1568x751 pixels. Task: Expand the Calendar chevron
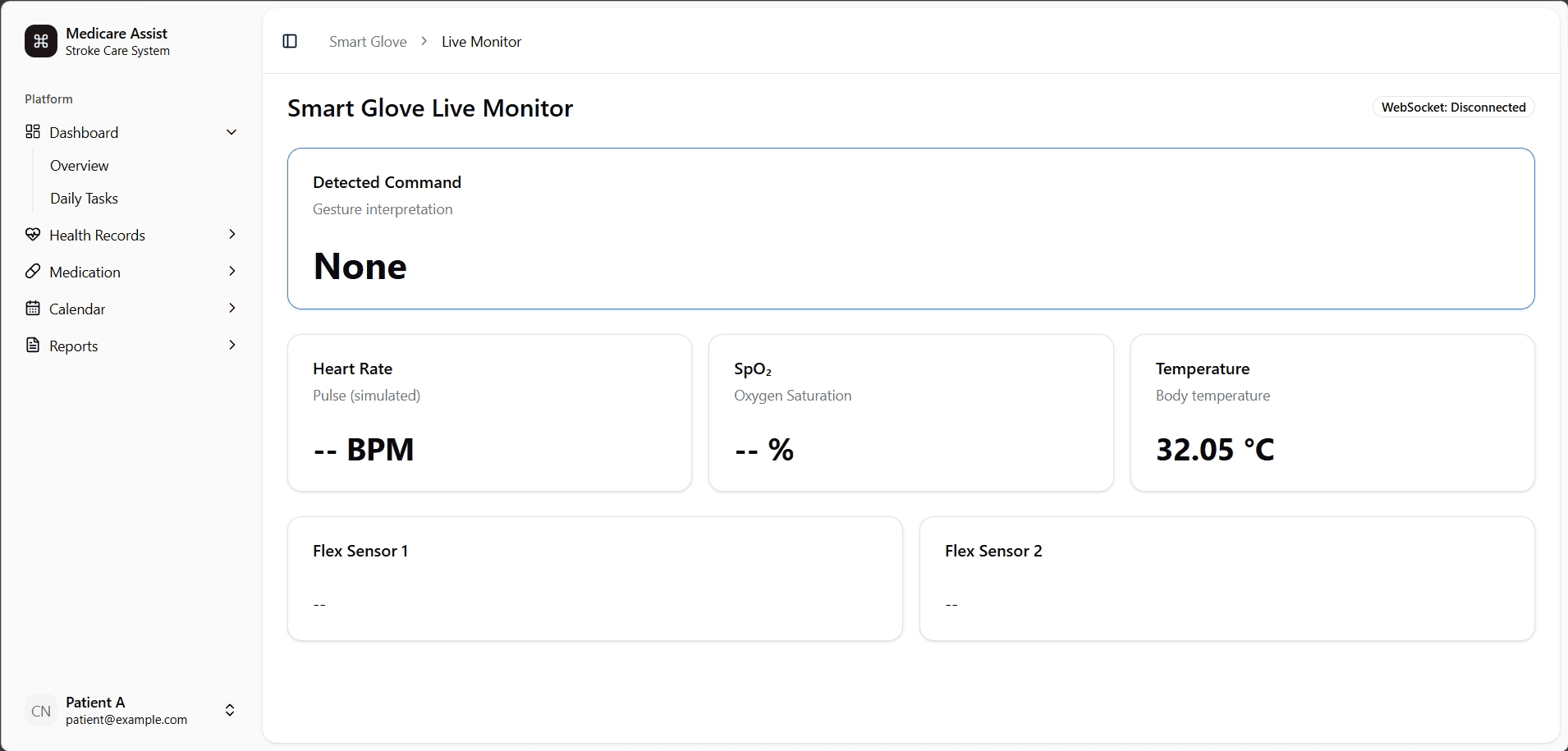click(x=232, y=308)
